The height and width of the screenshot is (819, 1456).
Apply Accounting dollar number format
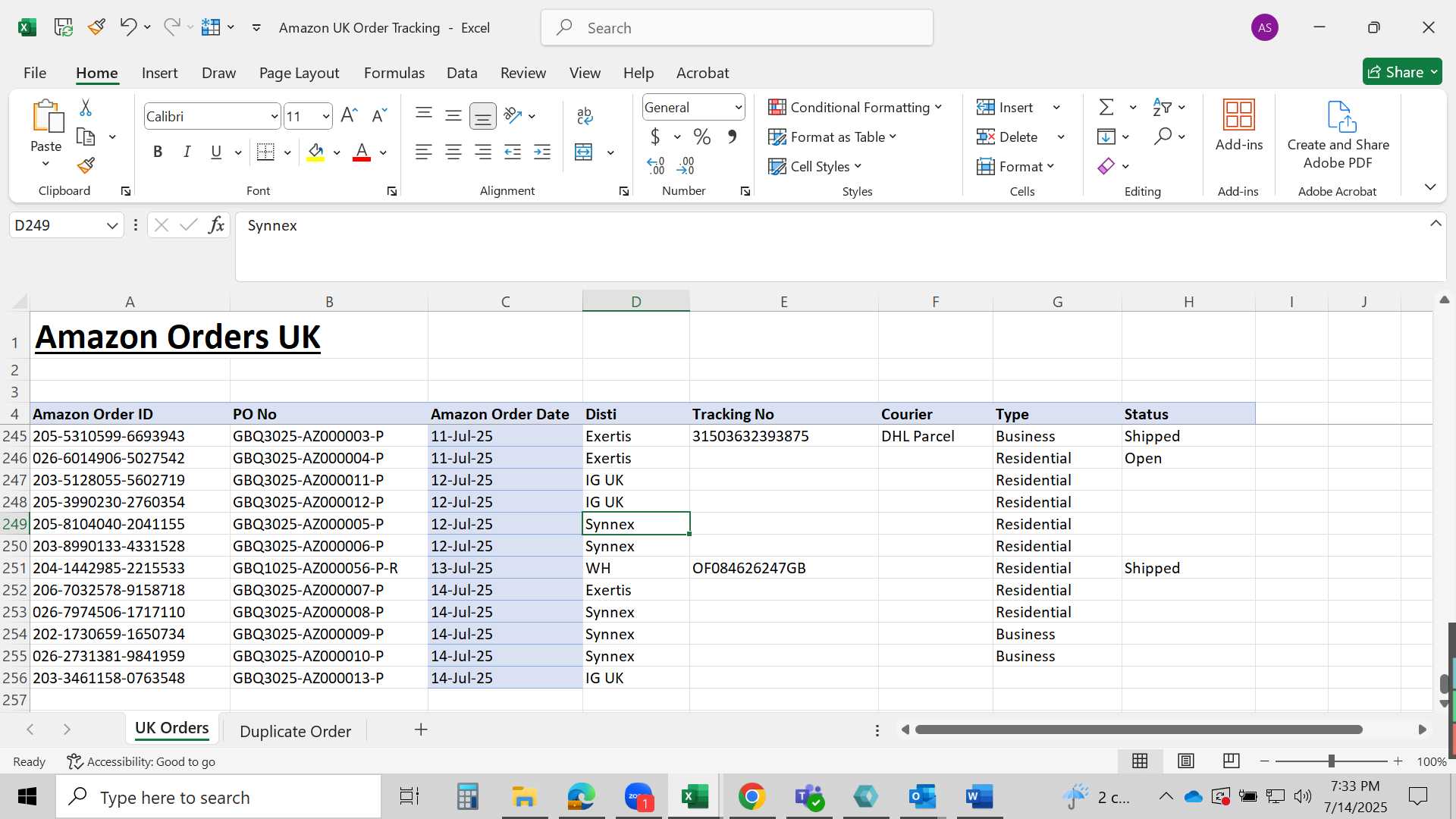[655, 136]
